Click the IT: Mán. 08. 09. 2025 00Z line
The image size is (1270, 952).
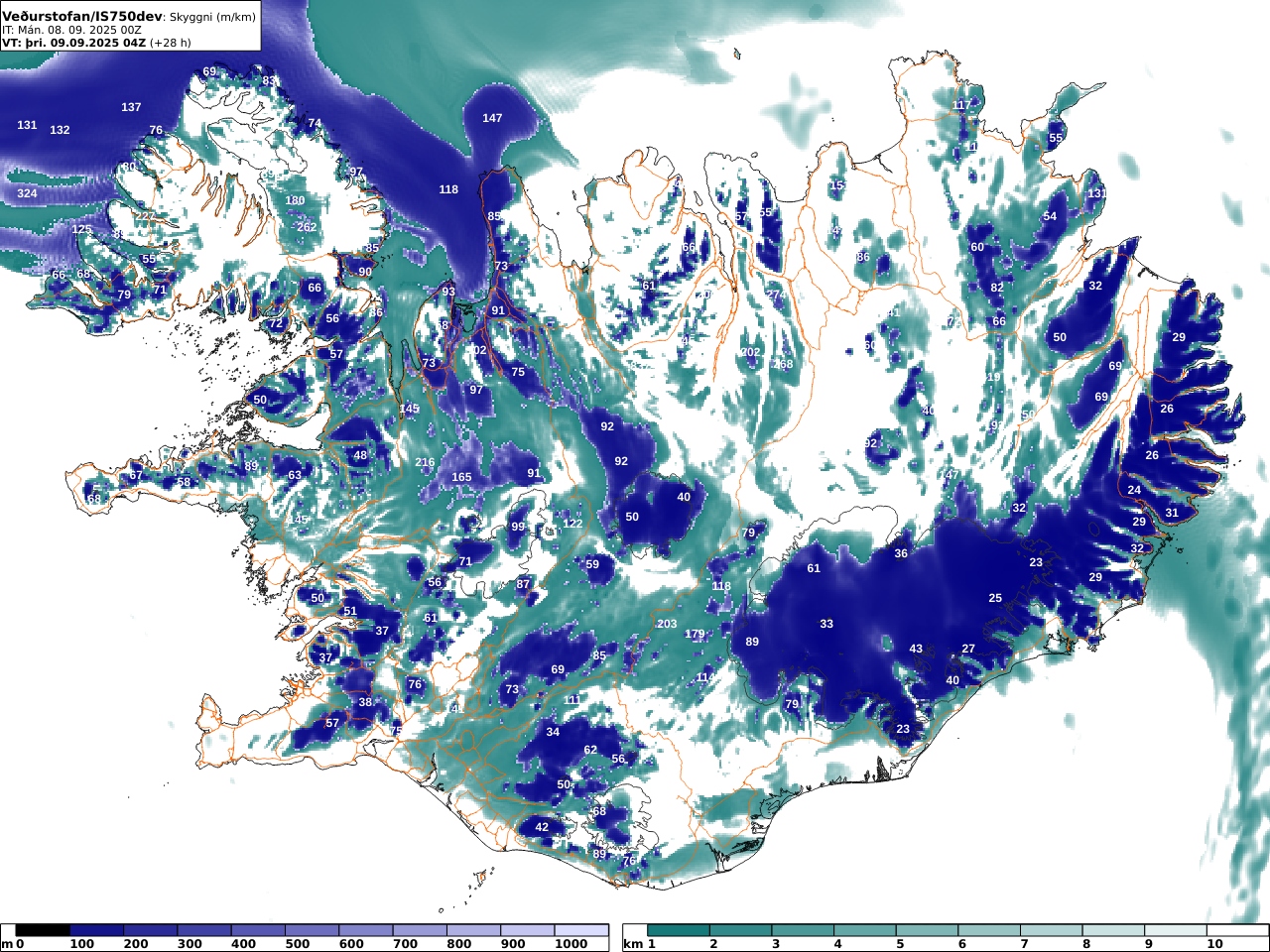point(71,30)
